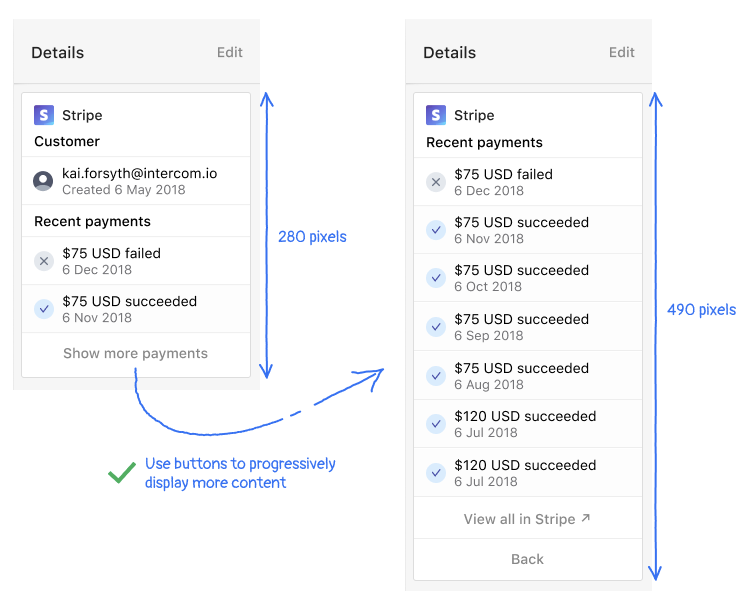Click the Stripe logo in left panel
755x604 pixels.
coord(44,115)
